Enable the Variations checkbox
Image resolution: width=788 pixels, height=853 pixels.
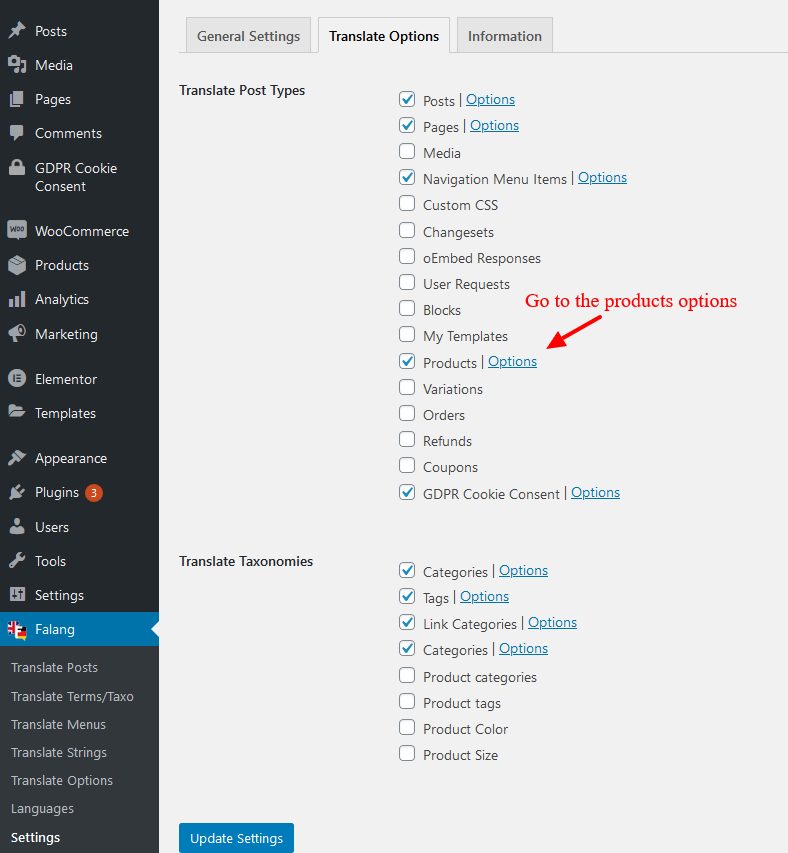407,387
